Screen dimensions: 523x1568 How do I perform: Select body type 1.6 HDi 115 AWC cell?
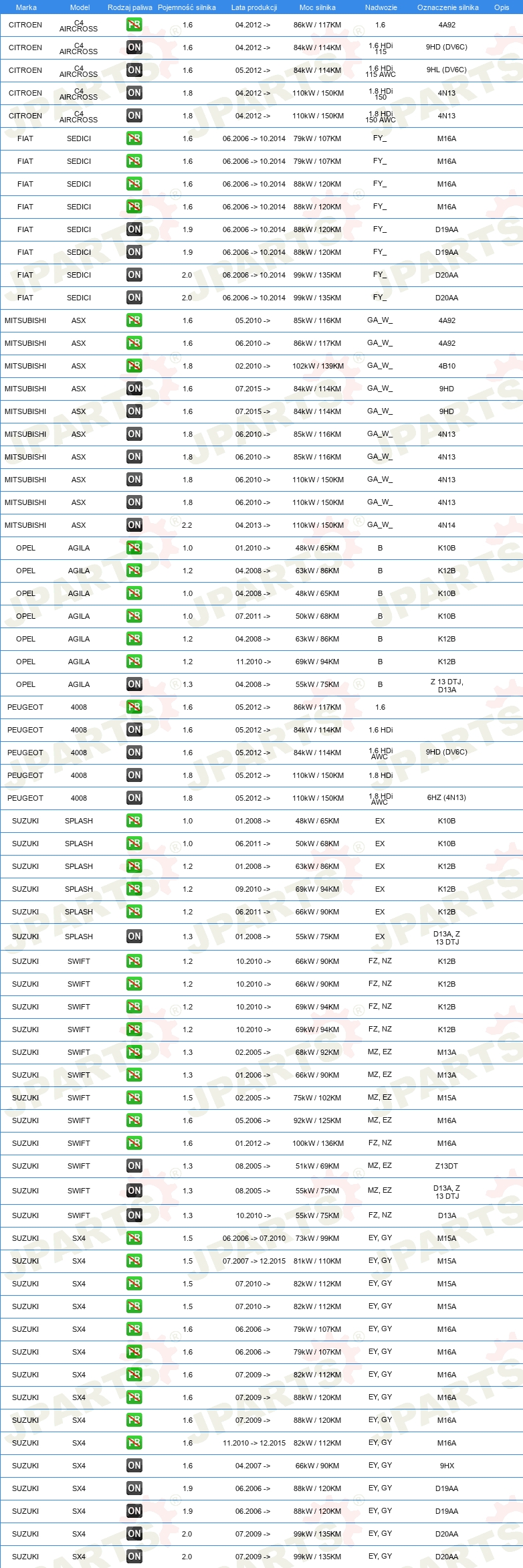pyautogui.click(x=381, y=71)
